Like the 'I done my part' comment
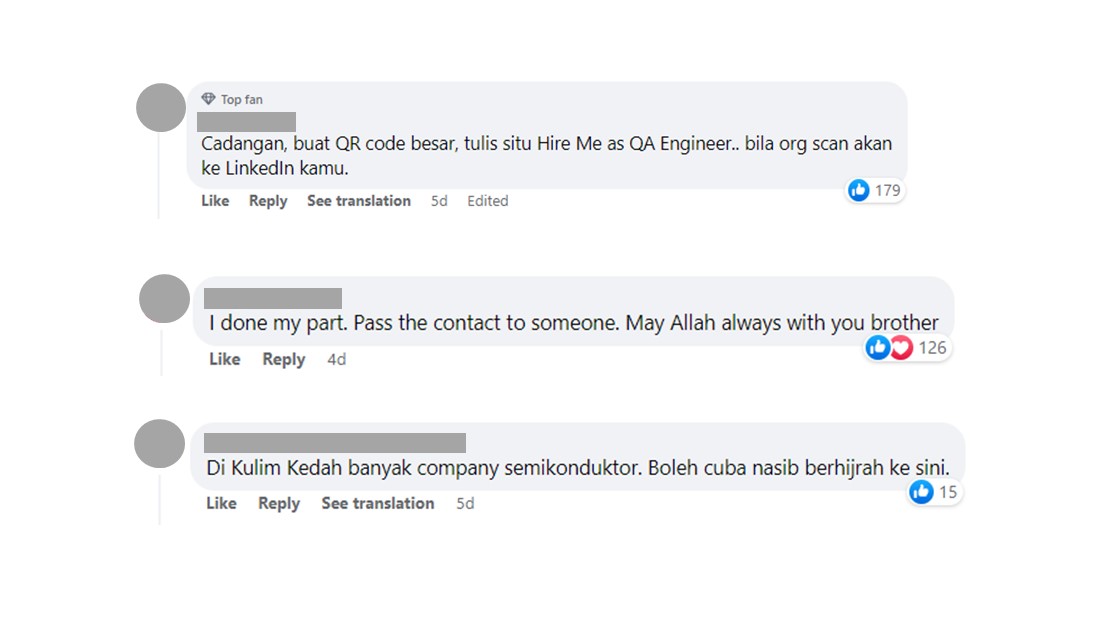This screenshot has width=1100, height=619. (x=225, y=359)
